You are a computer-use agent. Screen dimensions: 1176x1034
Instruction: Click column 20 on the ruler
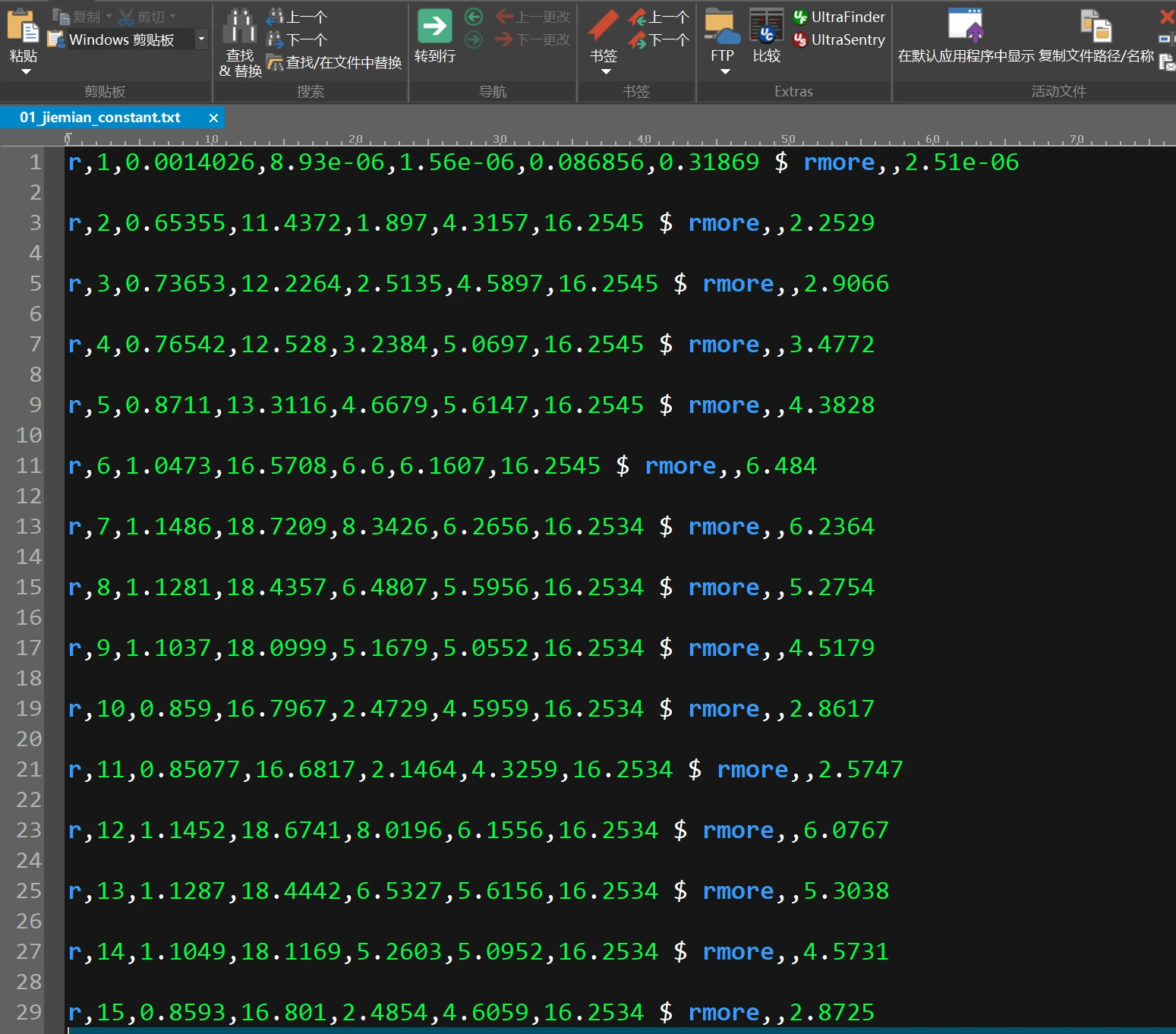tap(355, 139)
